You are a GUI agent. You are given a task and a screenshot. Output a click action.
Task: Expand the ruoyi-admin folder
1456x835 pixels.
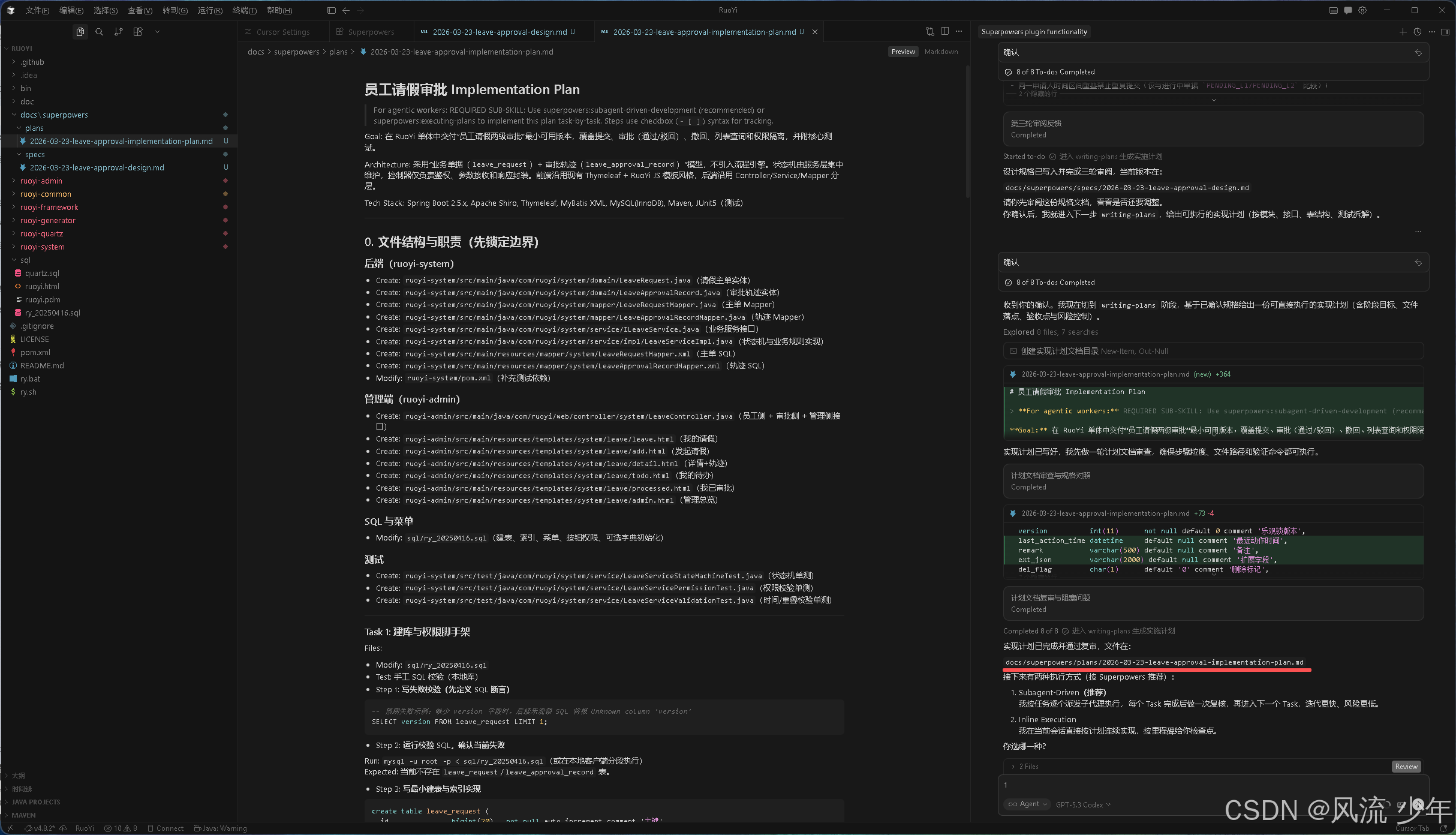[41, 181]
